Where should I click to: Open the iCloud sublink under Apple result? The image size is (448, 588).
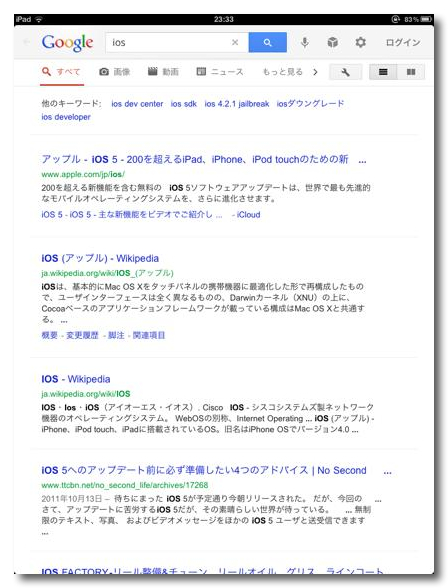[x=248, y=215]
